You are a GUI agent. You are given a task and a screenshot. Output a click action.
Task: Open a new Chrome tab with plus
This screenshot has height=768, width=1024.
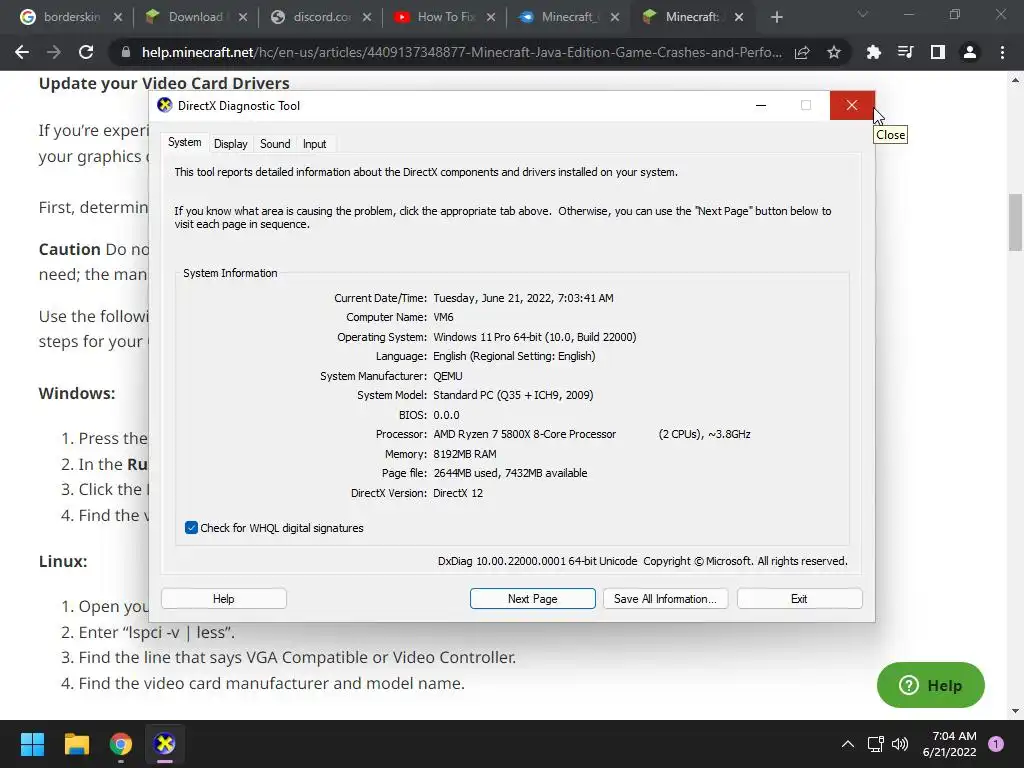pyautogui.click(x=776, y=17)
